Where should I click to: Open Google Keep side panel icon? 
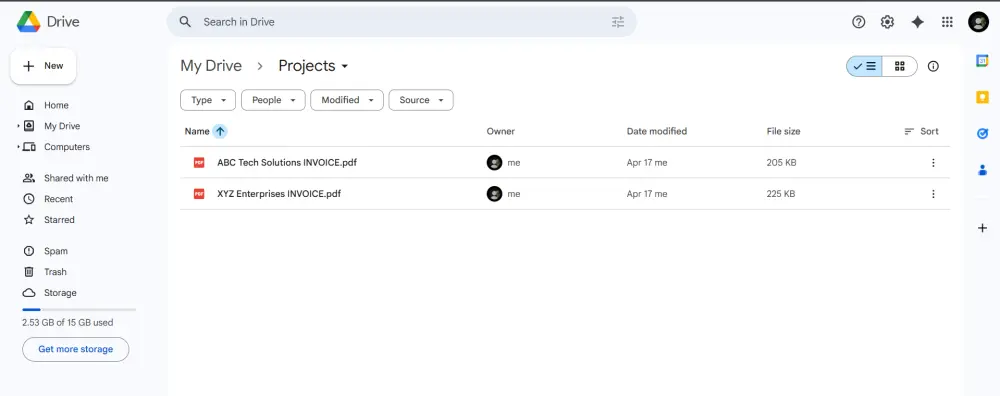click(982, 97)
